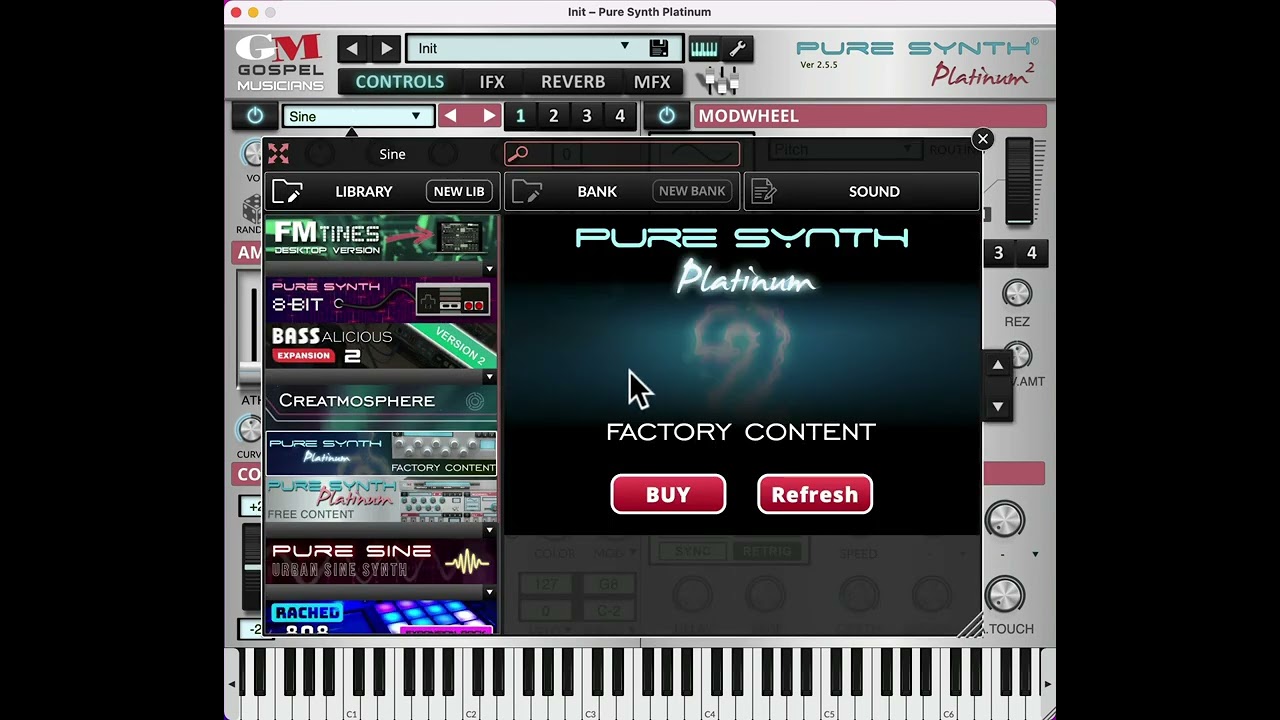Click the LIBRARY column header
Image resolution: width=1280 pixels, height=720 pixels.
coord(364,191)
